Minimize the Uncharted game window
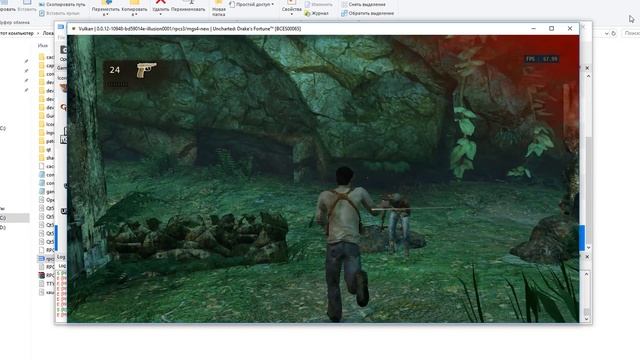The width and height of the screenshot is (640, 360). click(533, 28)
